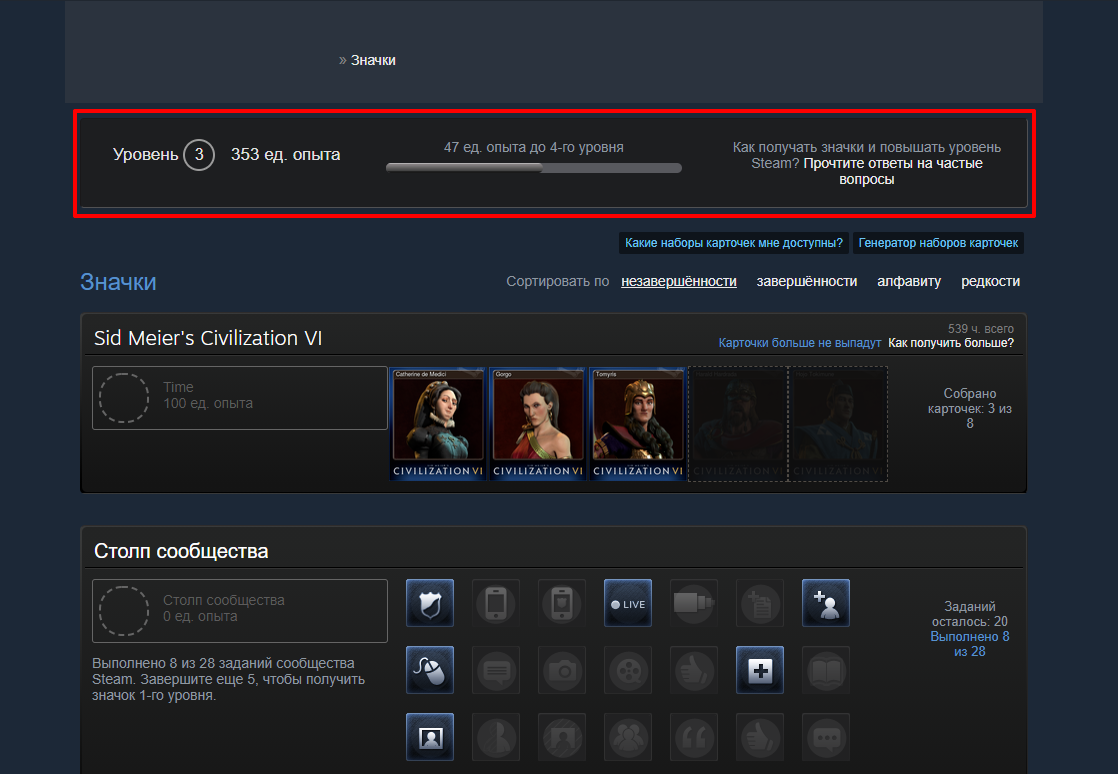Click the phone with shield task icon
The height and width of the screenshot is (774, 1118).
click(x=562, y=603)
